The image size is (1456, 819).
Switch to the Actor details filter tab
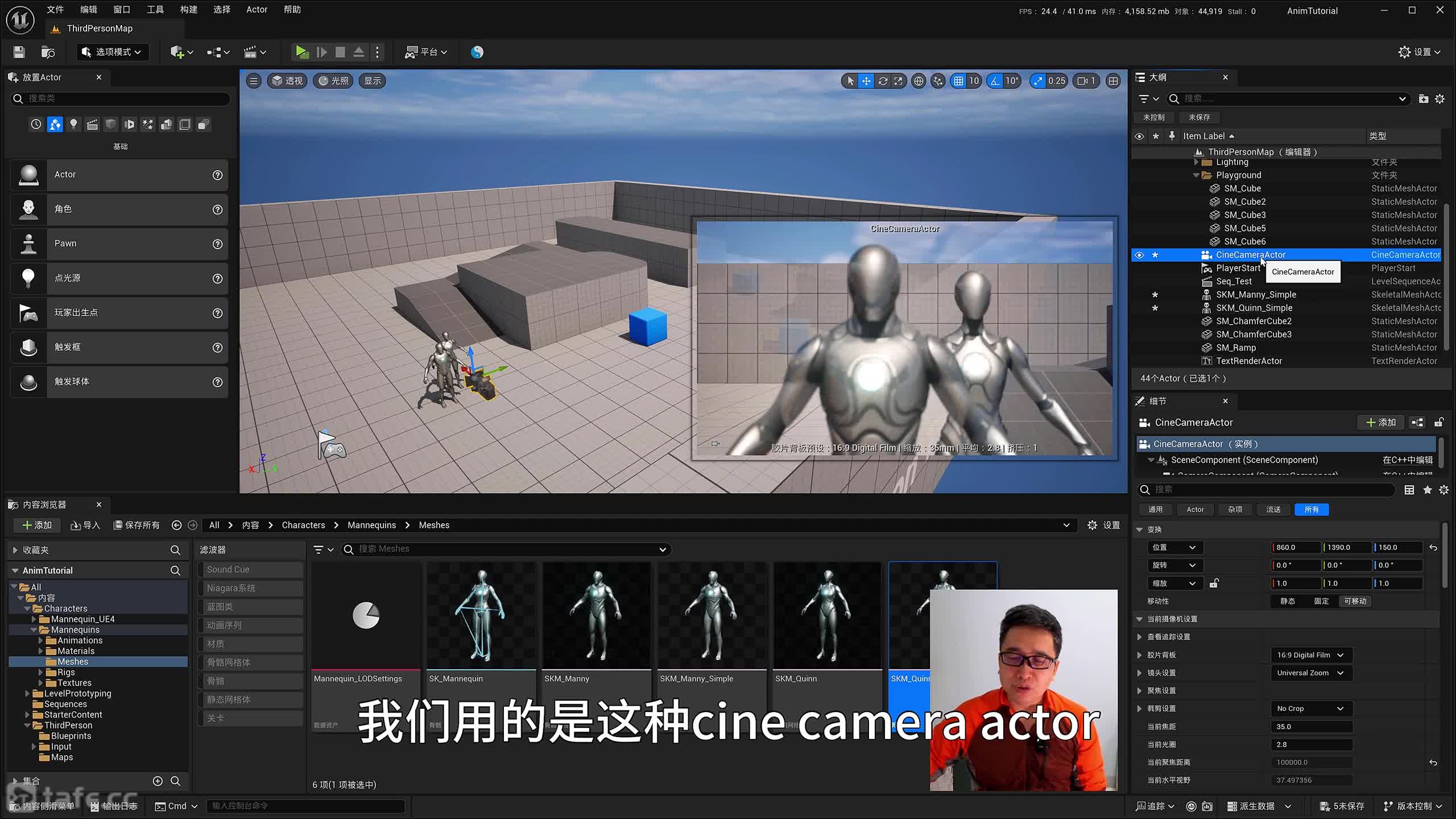click(x=1194, y=510)
